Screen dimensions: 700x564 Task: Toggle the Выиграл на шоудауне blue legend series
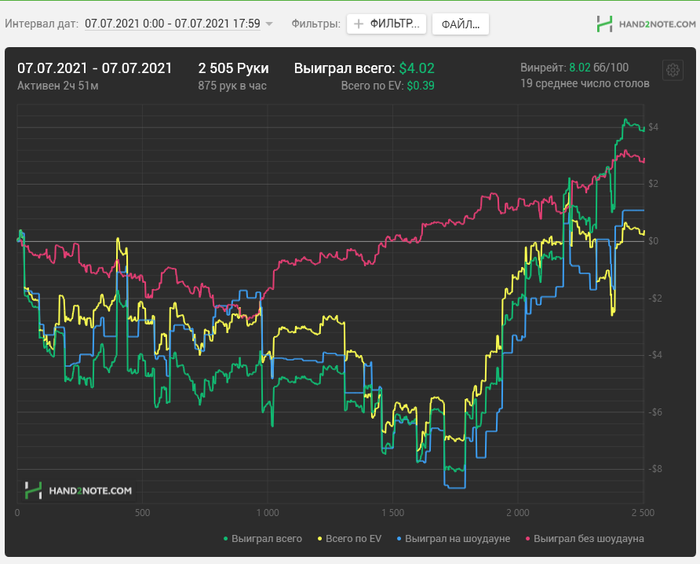(454, 539)
